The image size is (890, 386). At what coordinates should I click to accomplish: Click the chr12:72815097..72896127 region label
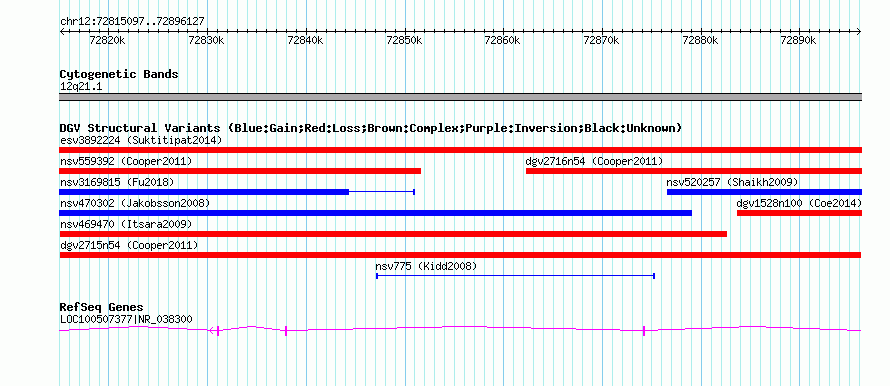[x=132, y=22]
